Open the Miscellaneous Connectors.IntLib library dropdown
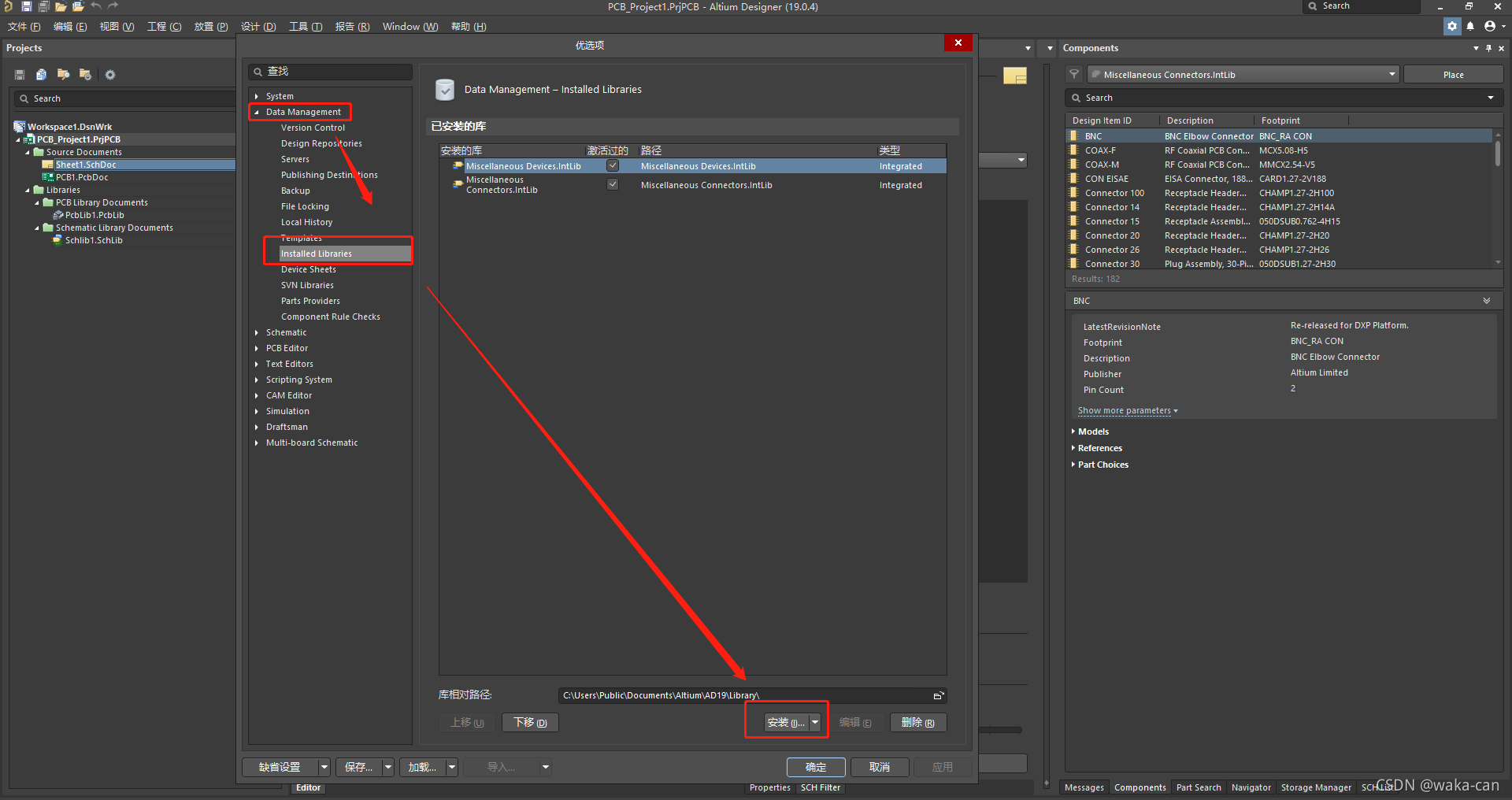1512x800 pixels. pyautogui.click(x=1392, y=74)
